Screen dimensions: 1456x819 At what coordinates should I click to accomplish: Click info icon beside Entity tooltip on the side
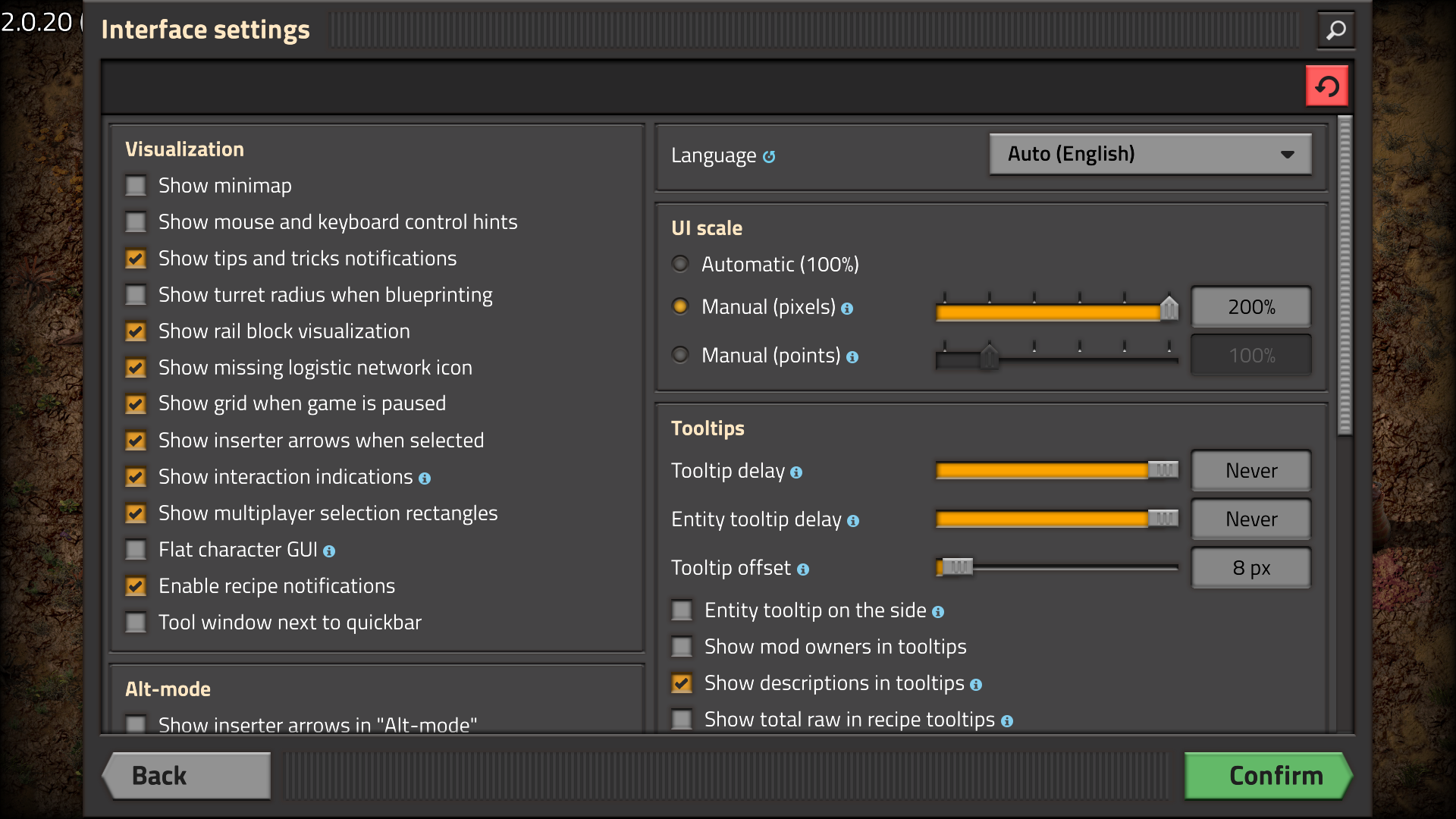coord(938,612)
